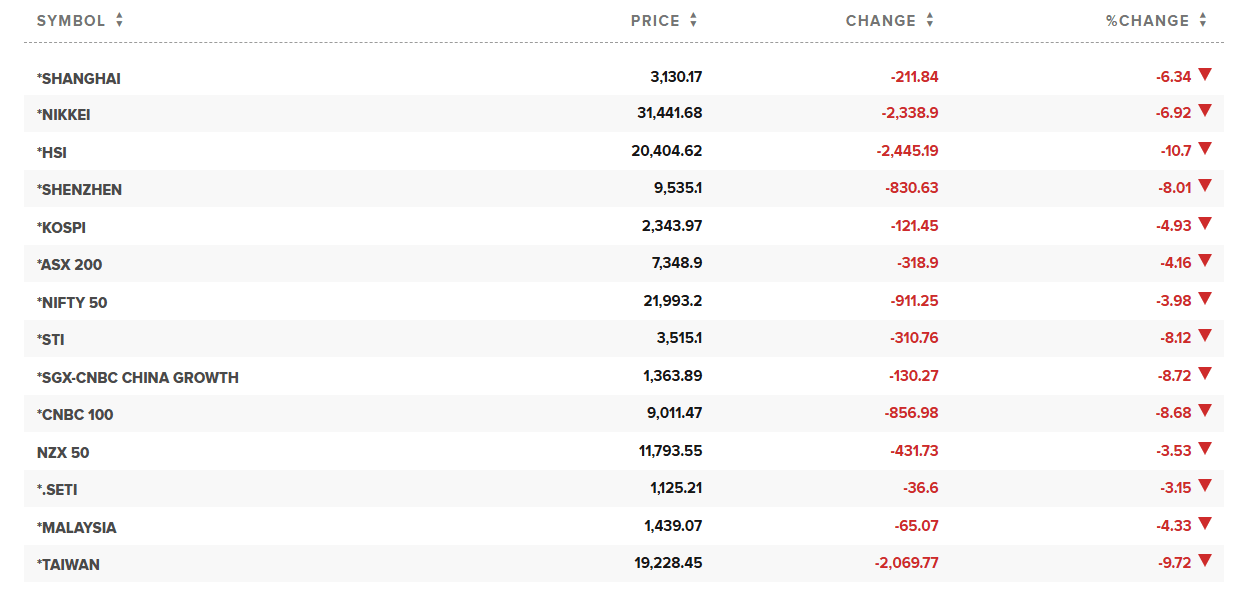Click the sort arrows beside CHANGE header
Image resolution: width=1247 pixels, height=593 pixels.
pyautogui.click(x=929, y=20)
